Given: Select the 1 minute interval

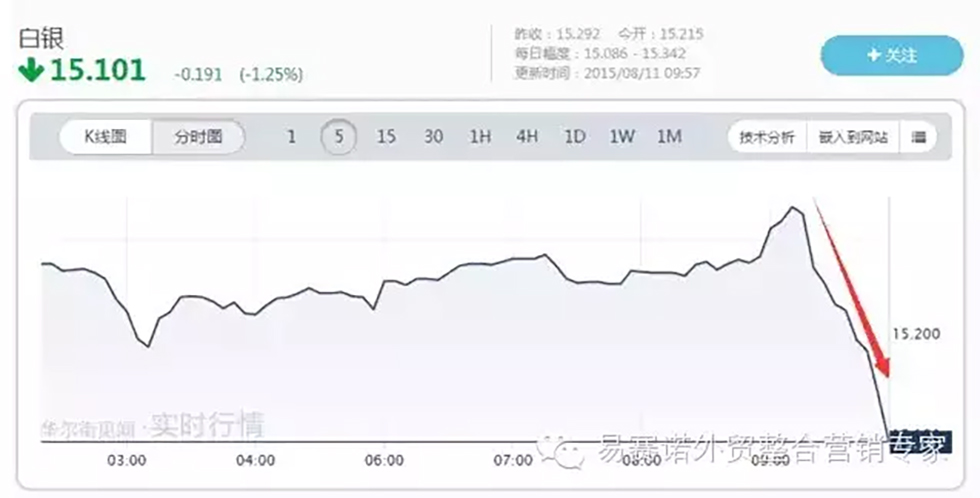Looking at the screenshot, I should (291, 138).
